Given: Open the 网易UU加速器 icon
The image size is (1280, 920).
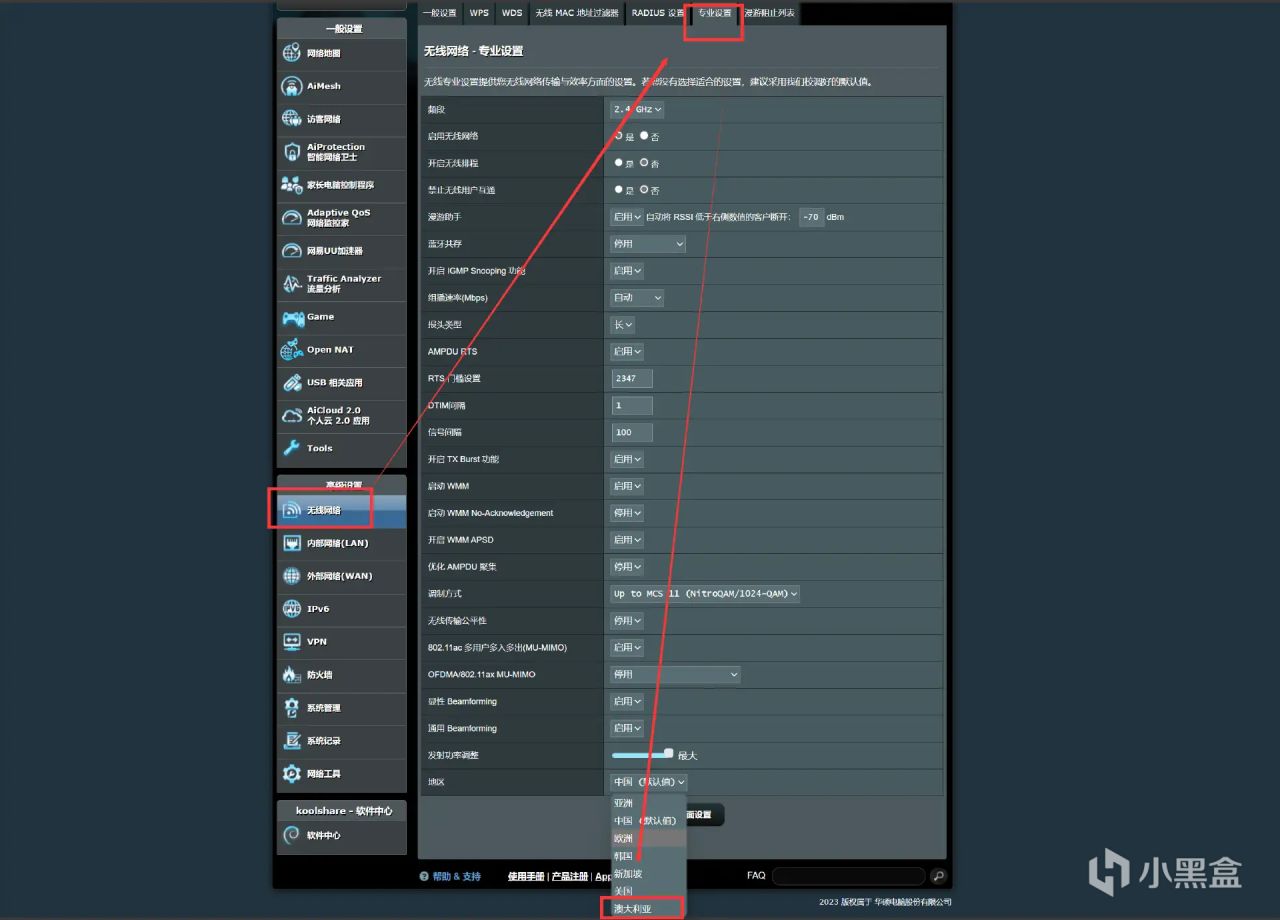Looking at the screenshot, I should [x=291, y=251].
